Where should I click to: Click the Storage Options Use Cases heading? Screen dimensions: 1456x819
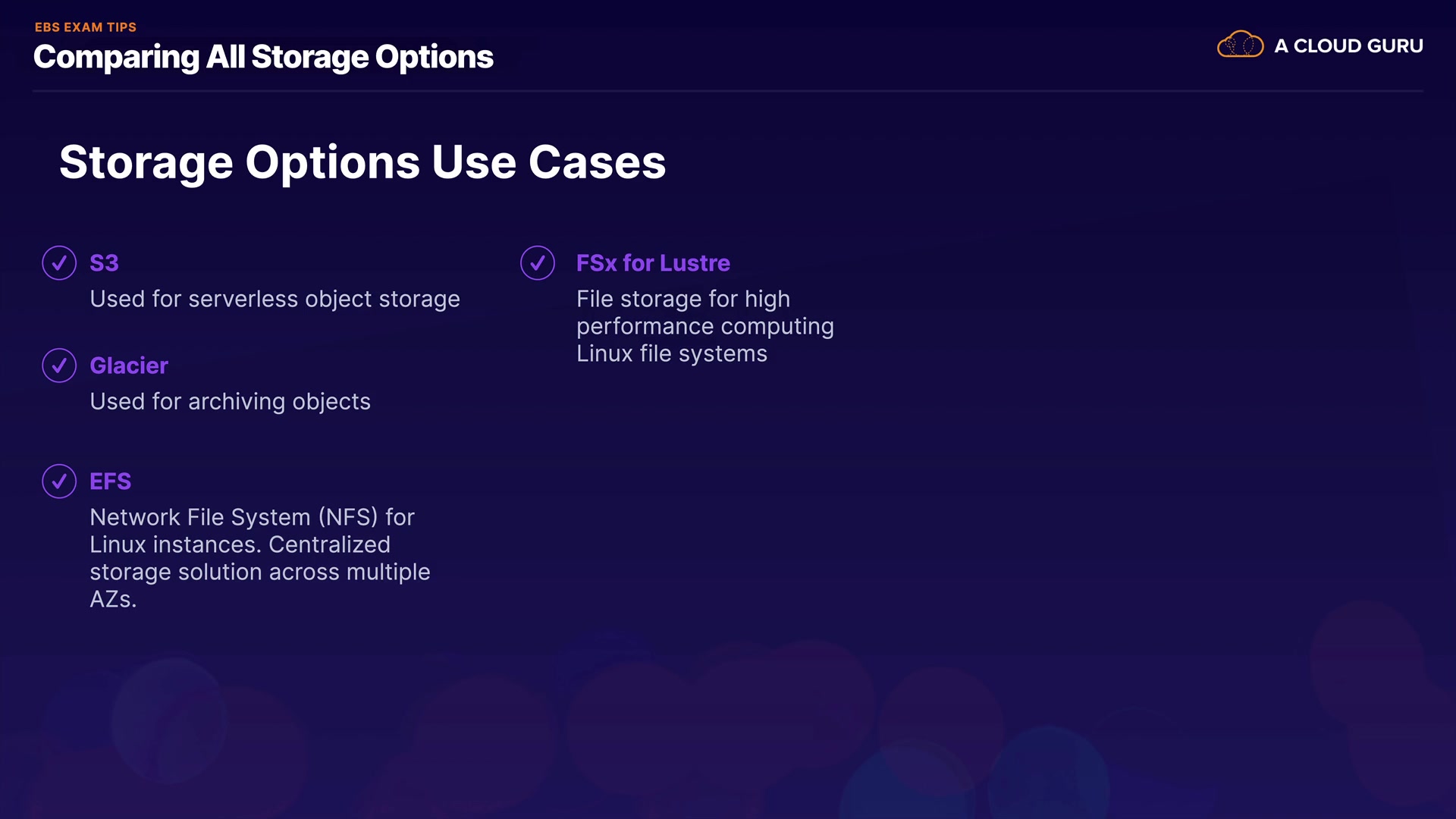[x=362, y=162]
